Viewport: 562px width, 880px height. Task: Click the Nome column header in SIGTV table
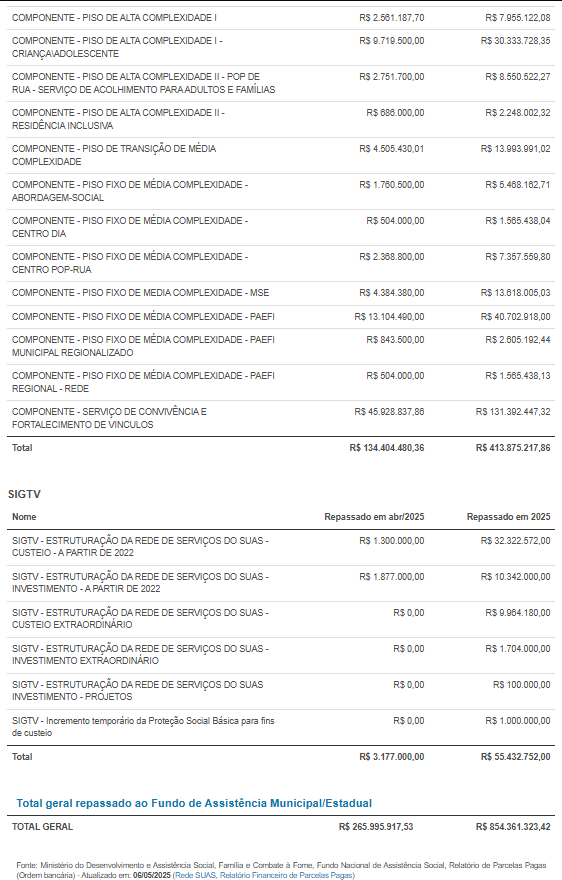coord(24,517)
